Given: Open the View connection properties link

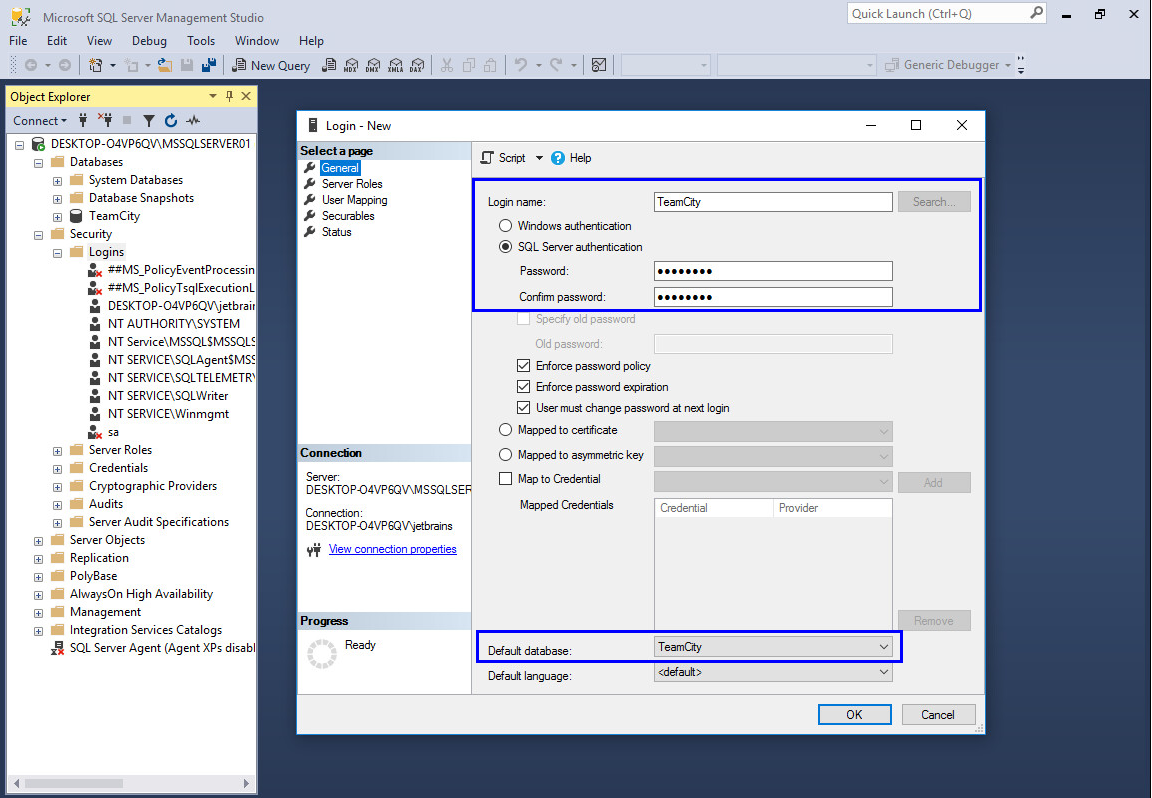Looking at the screenshot, I should point(392,549).
